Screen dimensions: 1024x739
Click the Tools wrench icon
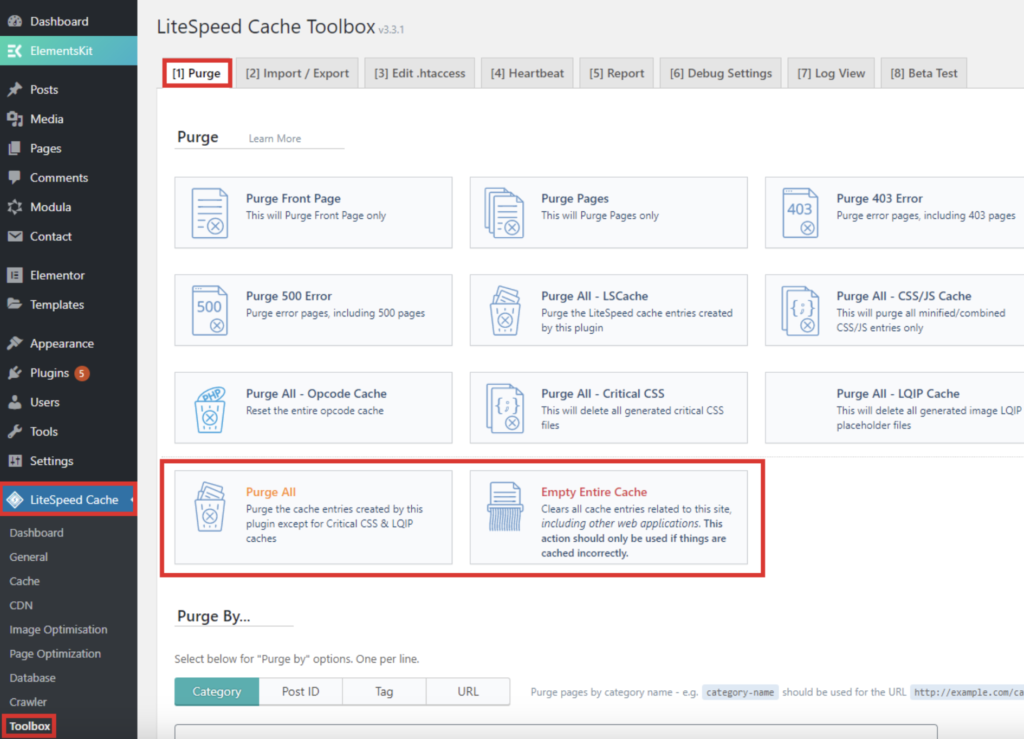[14, 432]
